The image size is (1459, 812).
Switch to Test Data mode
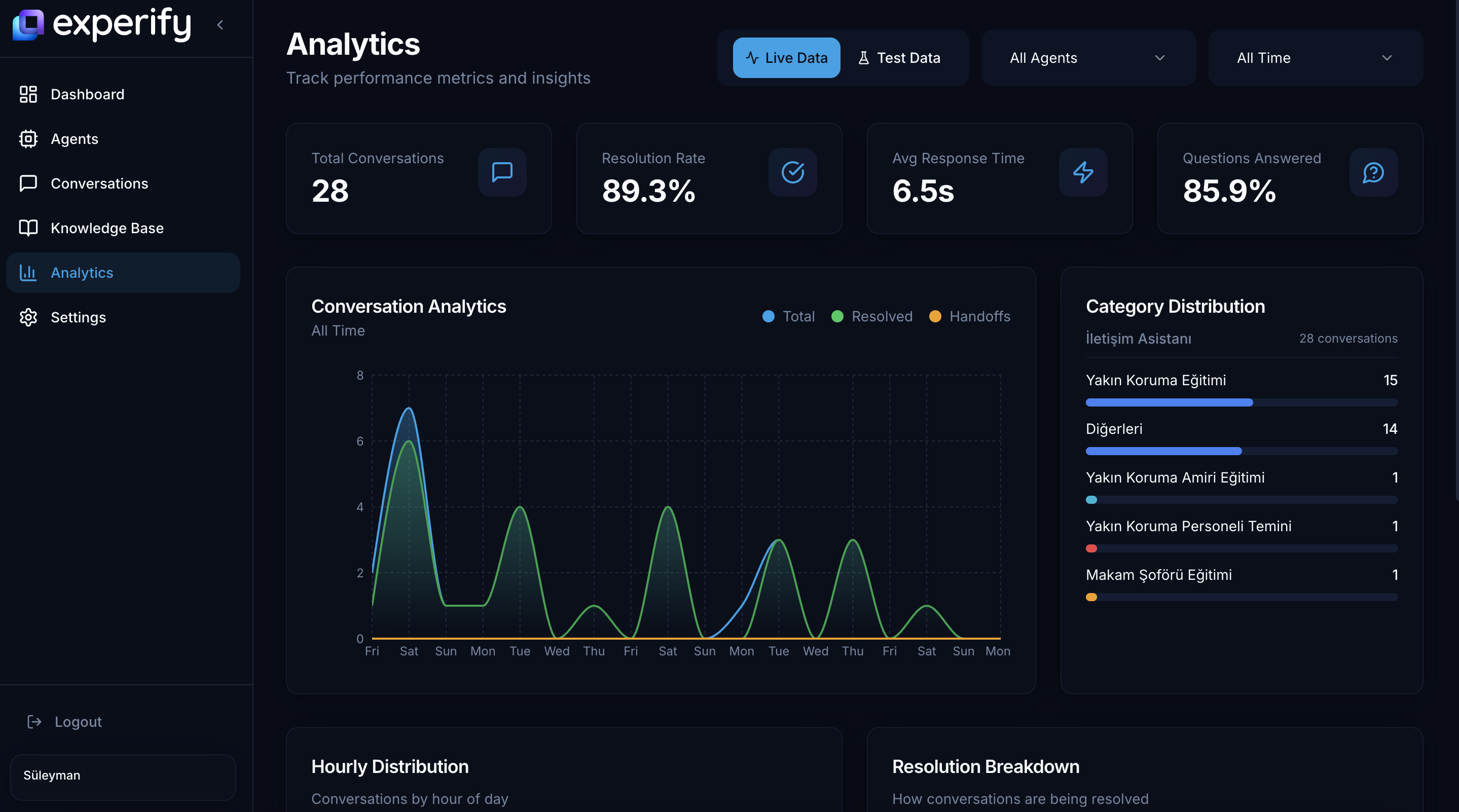[899, 58]
